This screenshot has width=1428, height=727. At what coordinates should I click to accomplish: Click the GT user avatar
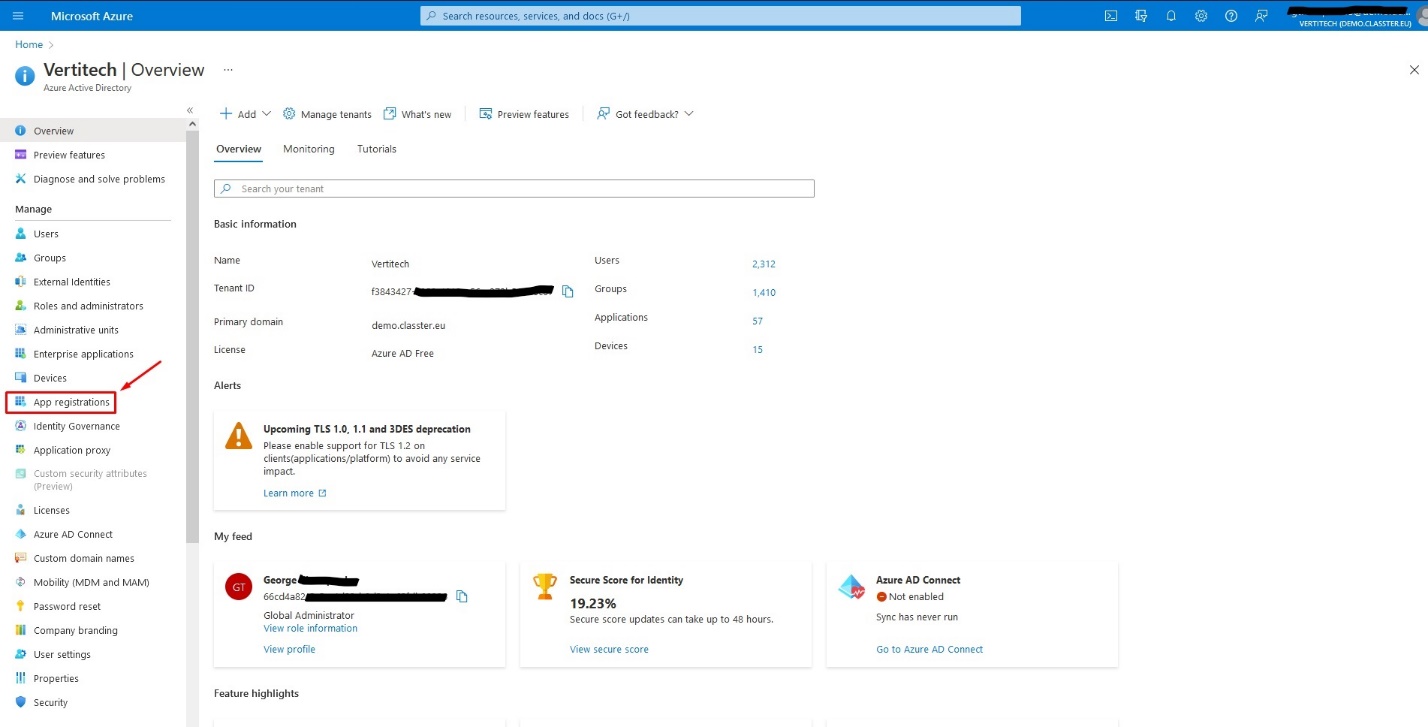(x=239, y=587)
